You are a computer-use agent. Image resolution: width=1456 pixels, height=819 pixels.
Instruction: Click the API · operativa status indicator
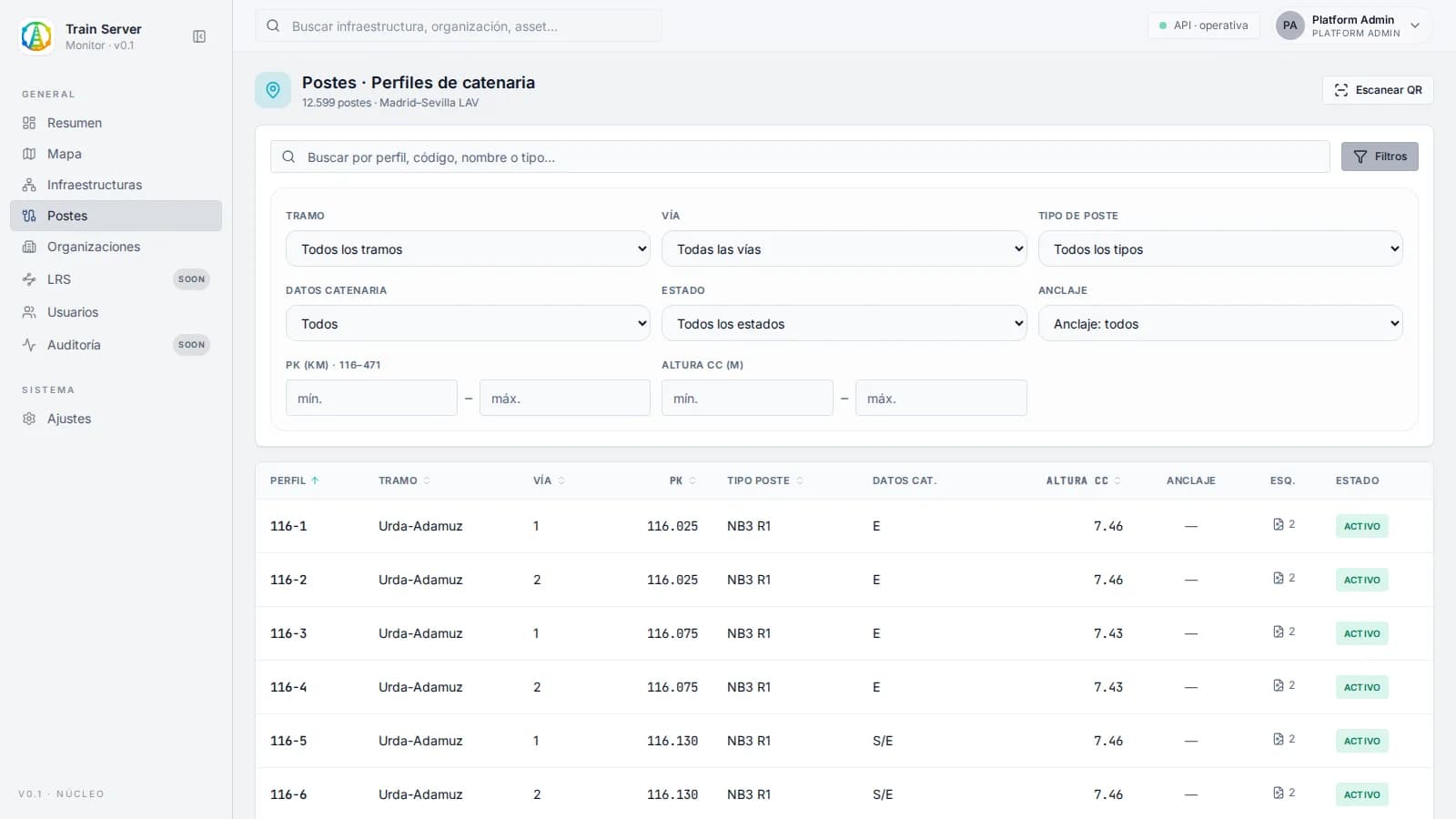1204,25
